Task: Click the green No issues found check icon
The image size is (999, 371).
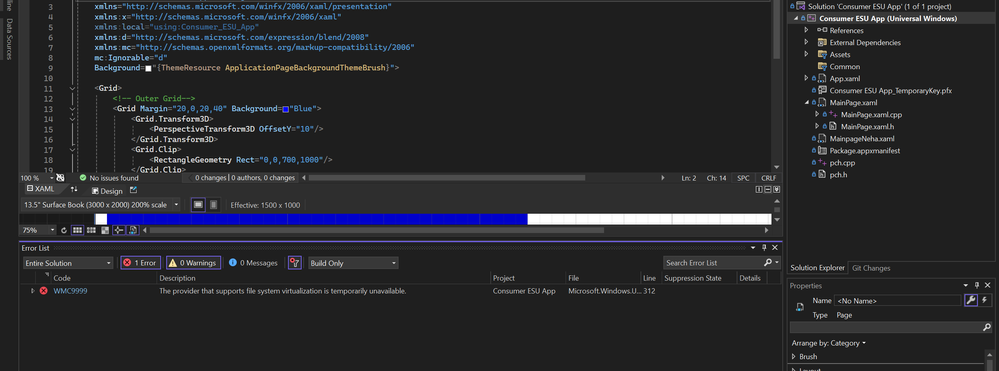Action: click(83, 178)
